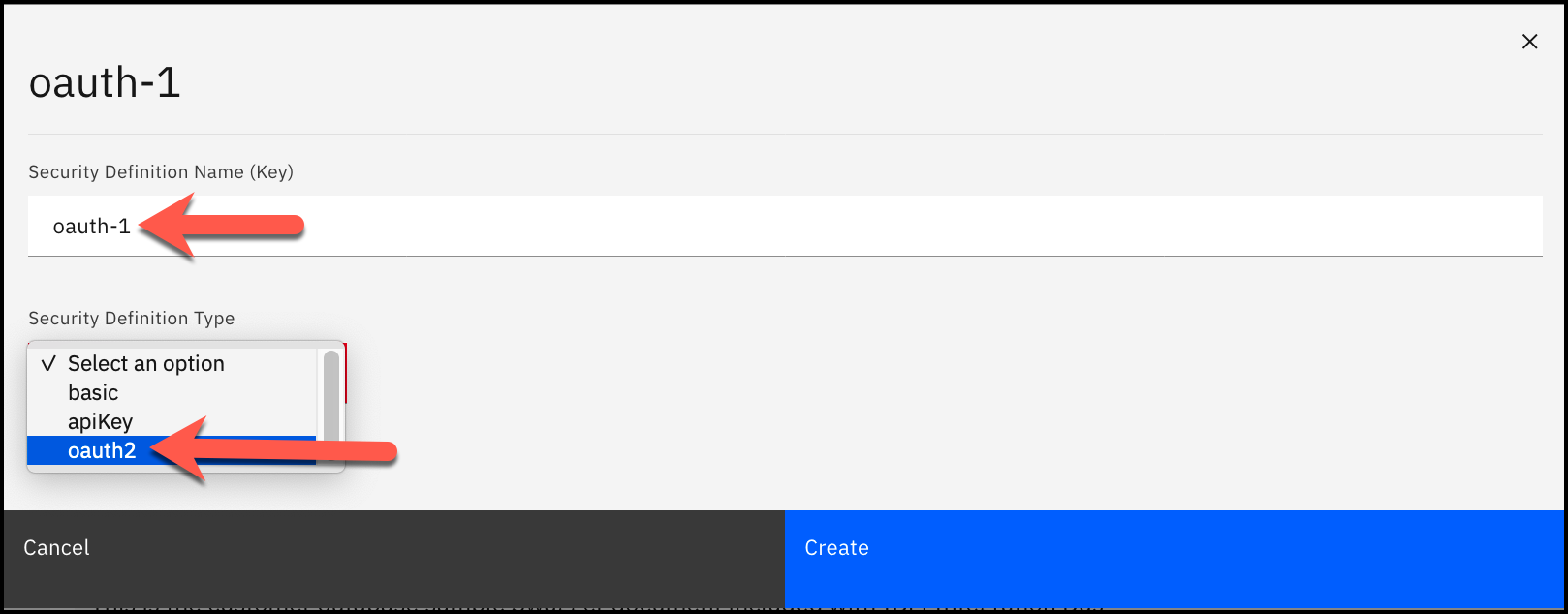Click the dialog title oauth-1
The height and width of the screenshot is (614, 1568).
104,82
